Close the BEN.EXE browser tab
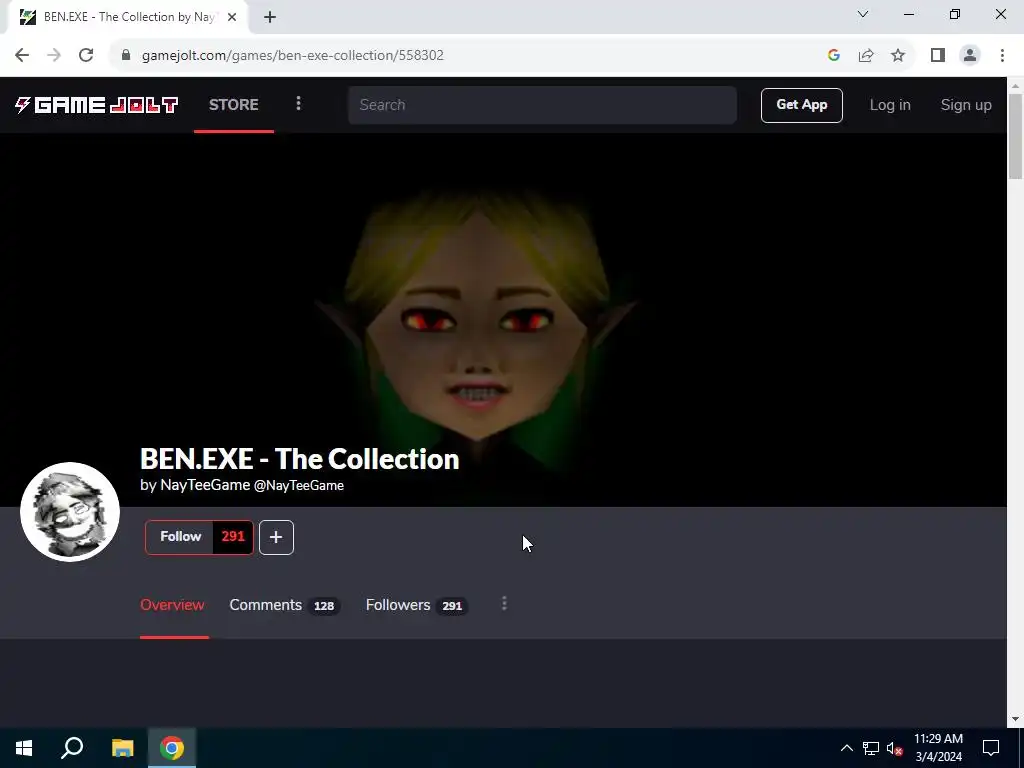 [232, 17]
